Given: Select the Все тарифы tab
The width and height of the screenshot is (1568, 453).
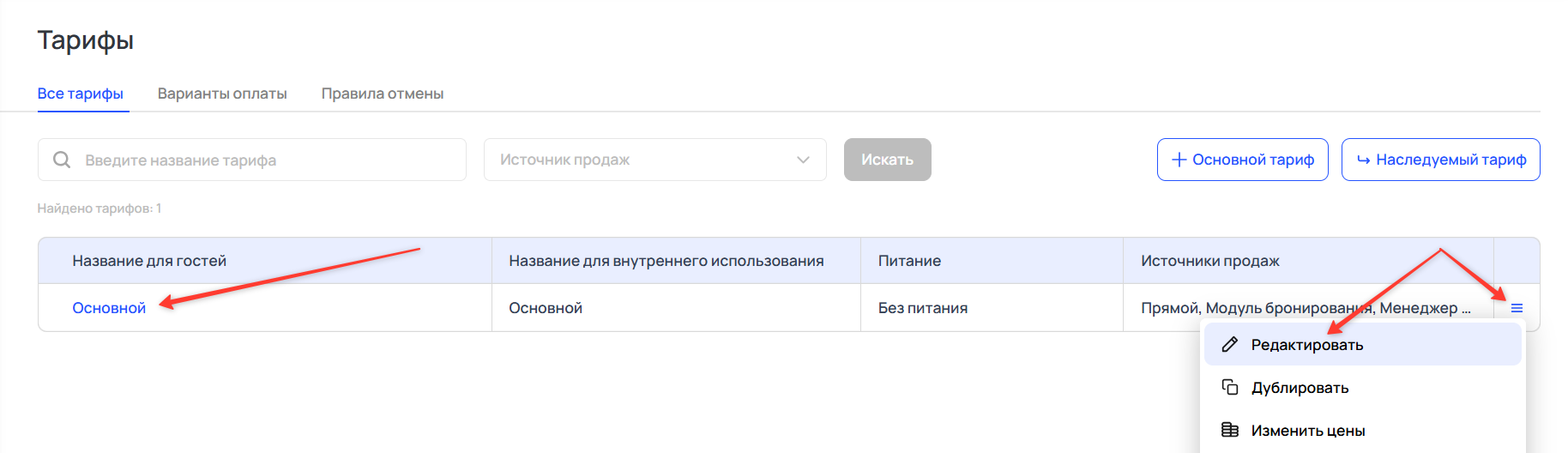Looking at the screenshot, I should tap(81, 94).
